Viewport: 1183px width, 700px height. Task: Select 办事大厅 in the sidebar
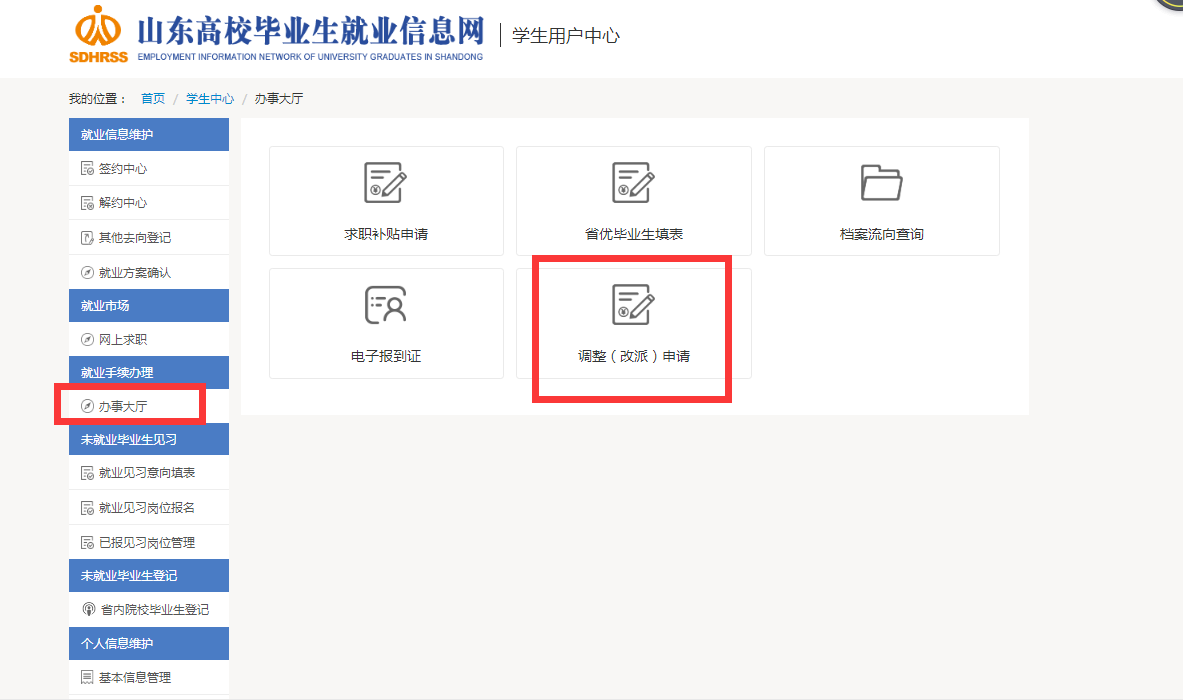tap(122, 406)
